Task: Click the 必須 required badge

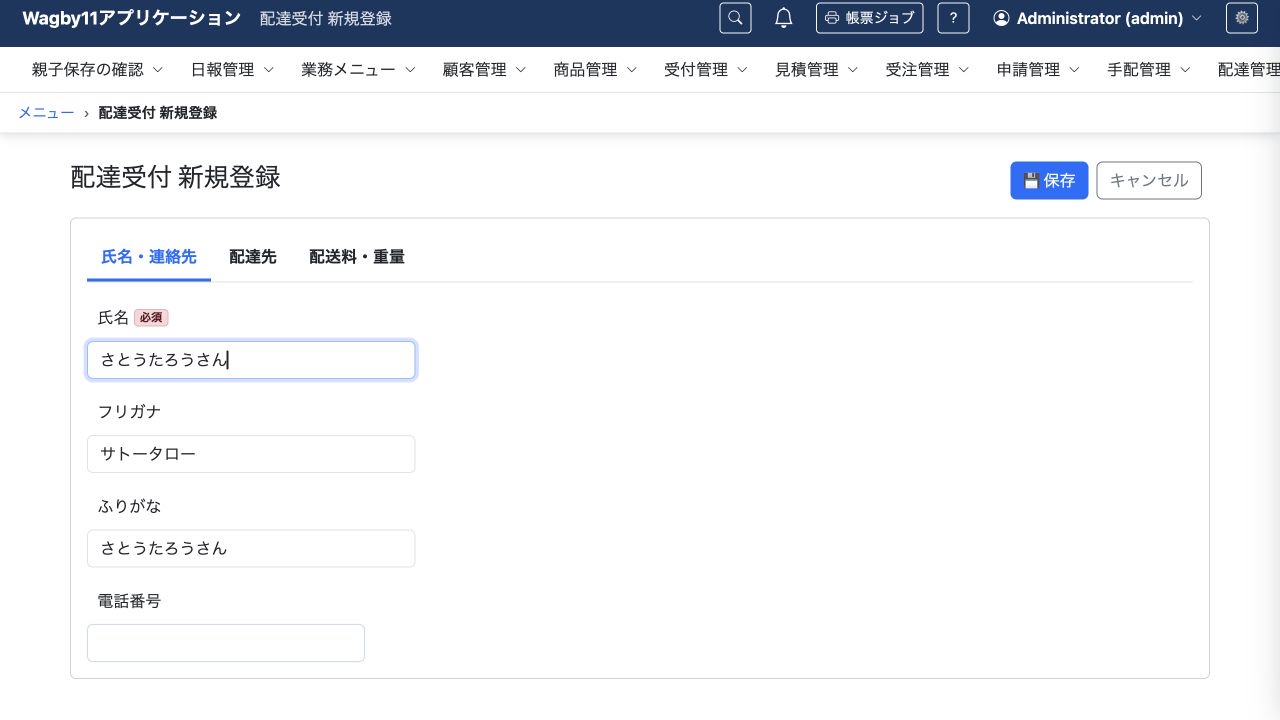Action: coord(151,318)
